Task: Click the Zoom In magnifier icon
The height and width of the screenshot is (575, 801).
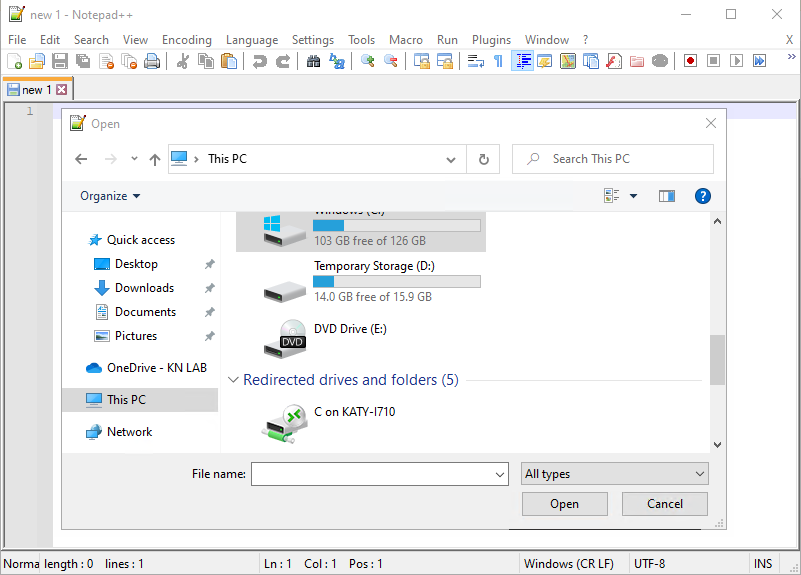Action: pos(367,61)
